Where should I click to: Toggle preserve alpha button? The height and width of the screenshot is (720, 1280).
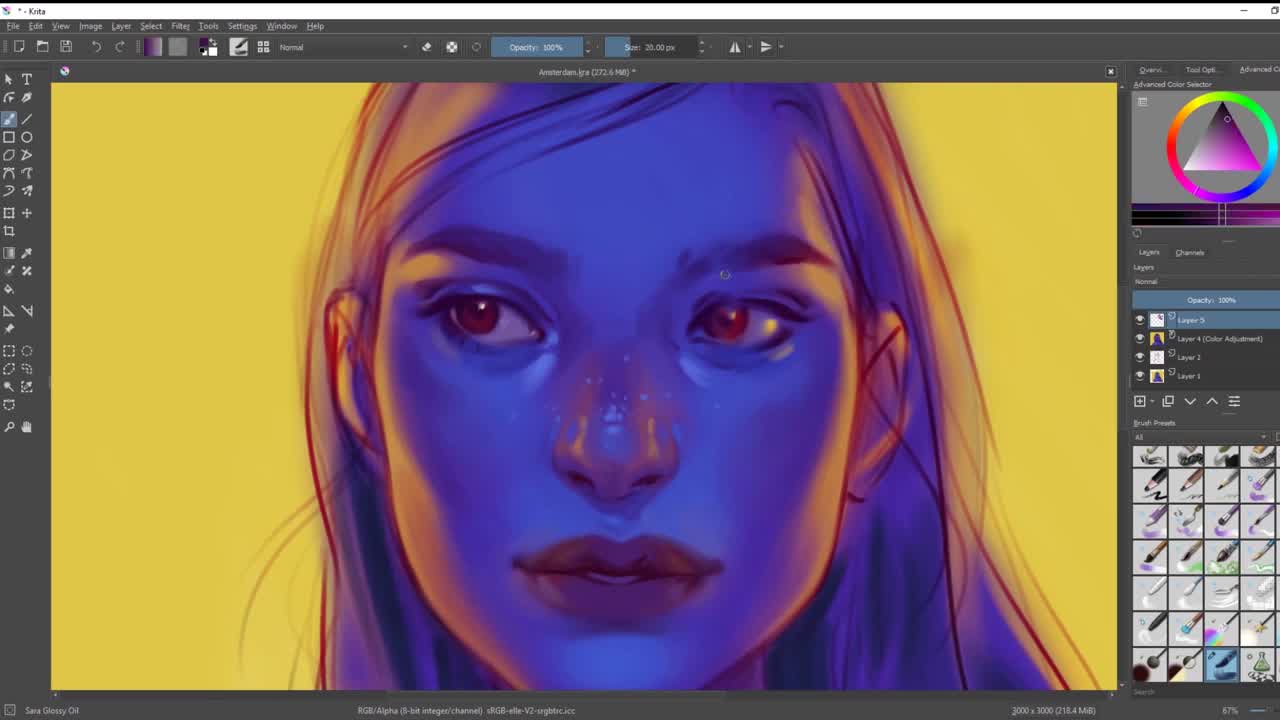(452, 47)
